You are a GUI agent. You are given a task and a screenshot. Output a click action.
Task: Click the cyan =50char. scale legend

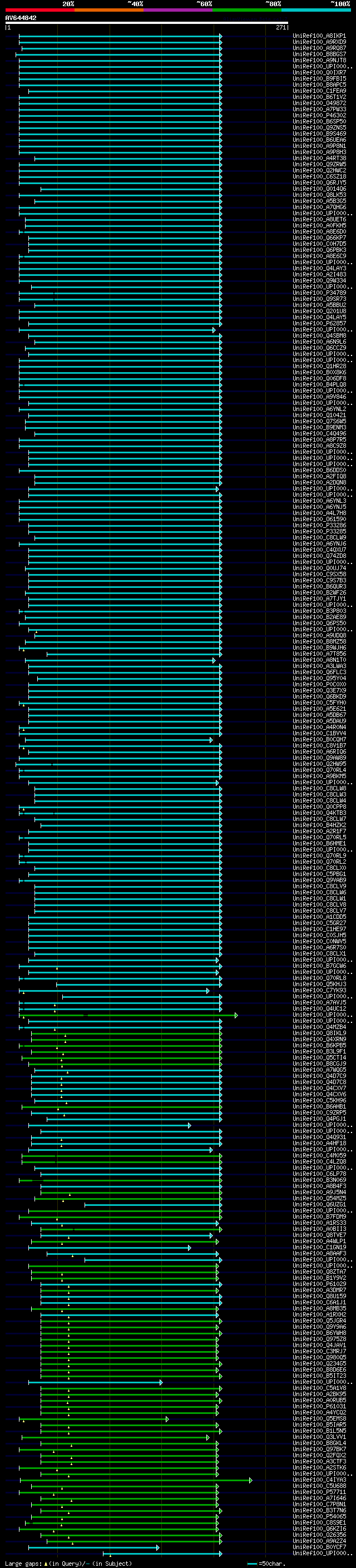tap(266, 1563)
